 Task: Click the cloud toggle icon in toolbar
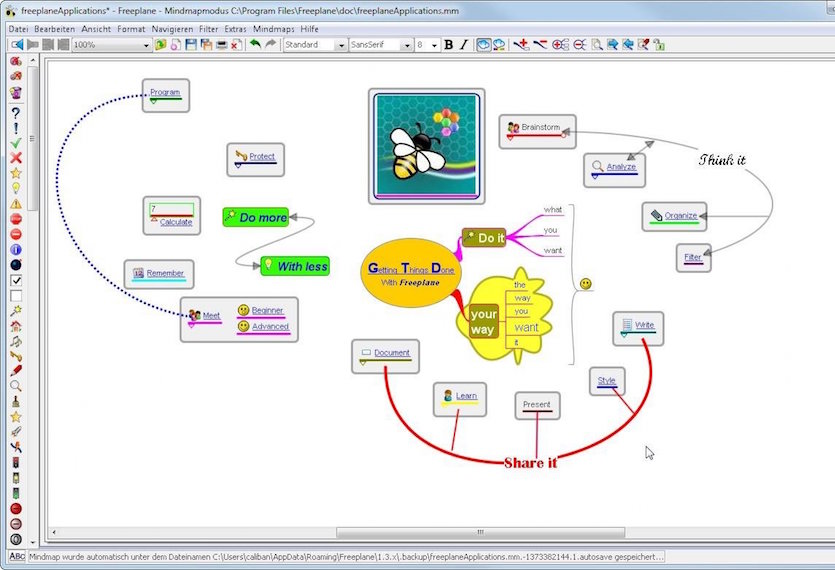click(x=483, y=45)
